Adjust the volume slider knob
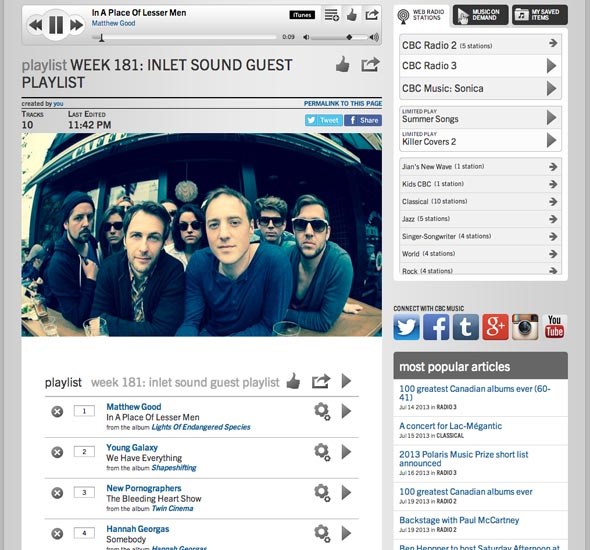590x550 pixels. click(x=349, y=37)
